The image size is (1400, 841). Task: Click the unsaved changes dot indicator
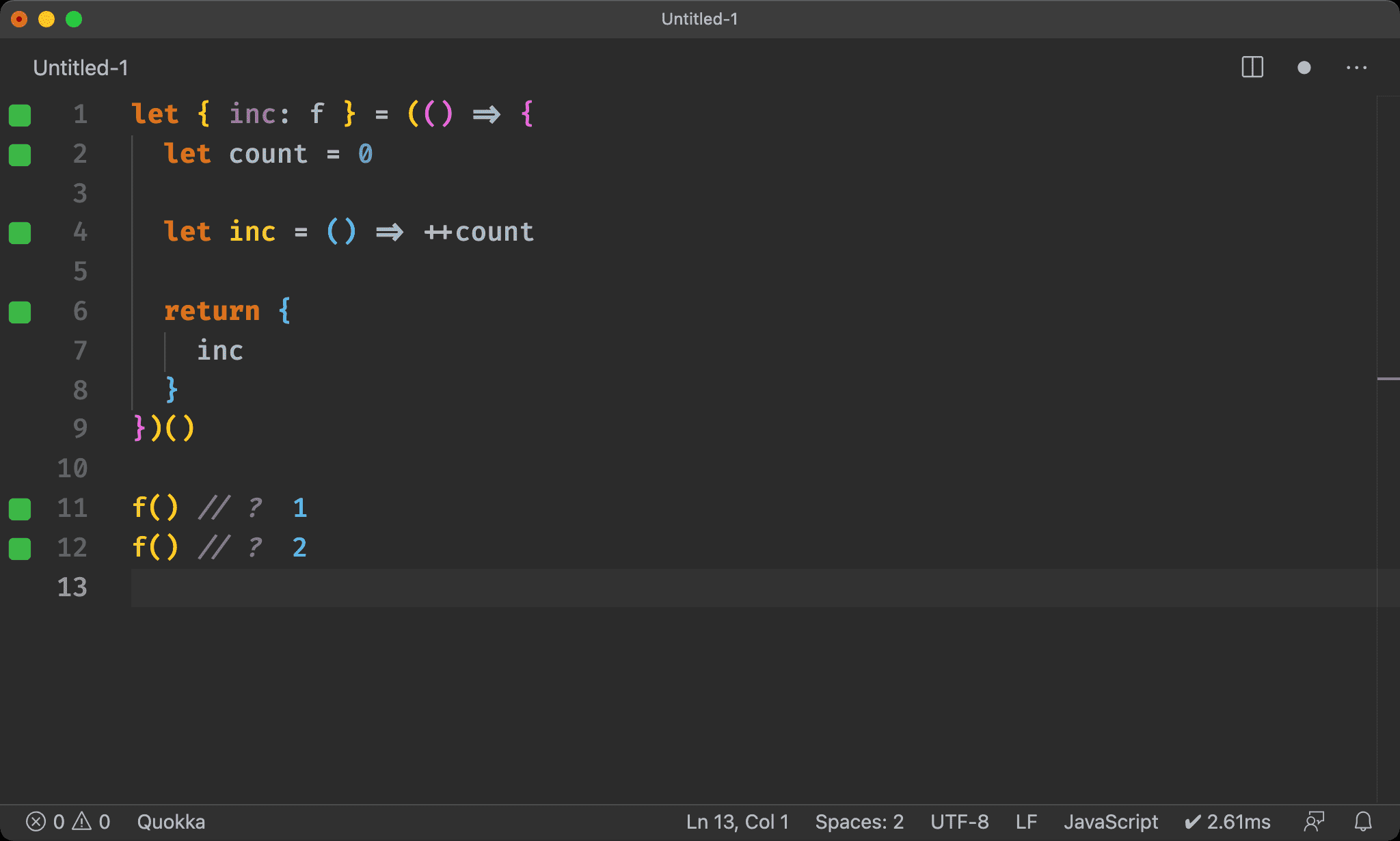coord(1304,68)
